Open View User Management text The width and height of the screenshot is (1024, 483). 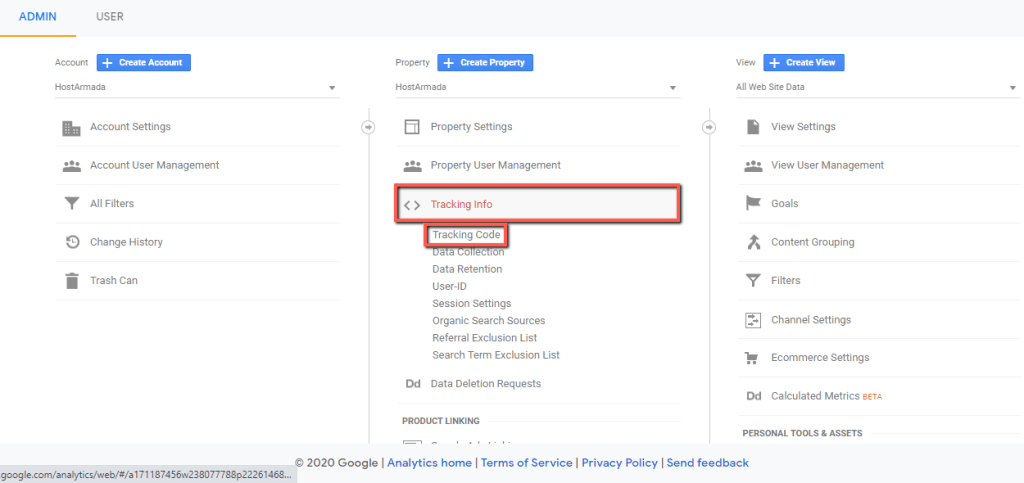click(x=827, y=165)
